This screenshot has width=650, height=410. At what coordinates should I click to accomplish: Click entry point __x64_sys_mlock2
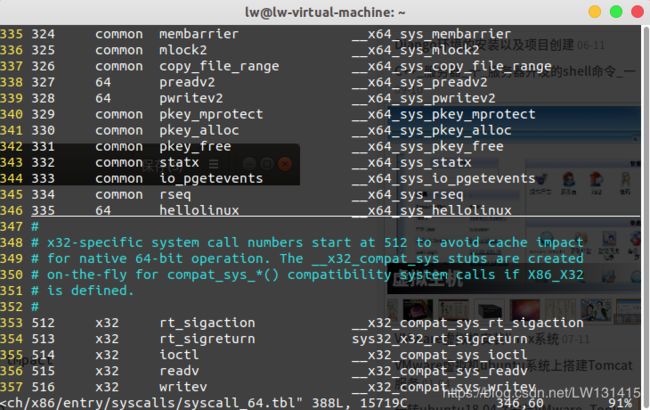[415, 50]
